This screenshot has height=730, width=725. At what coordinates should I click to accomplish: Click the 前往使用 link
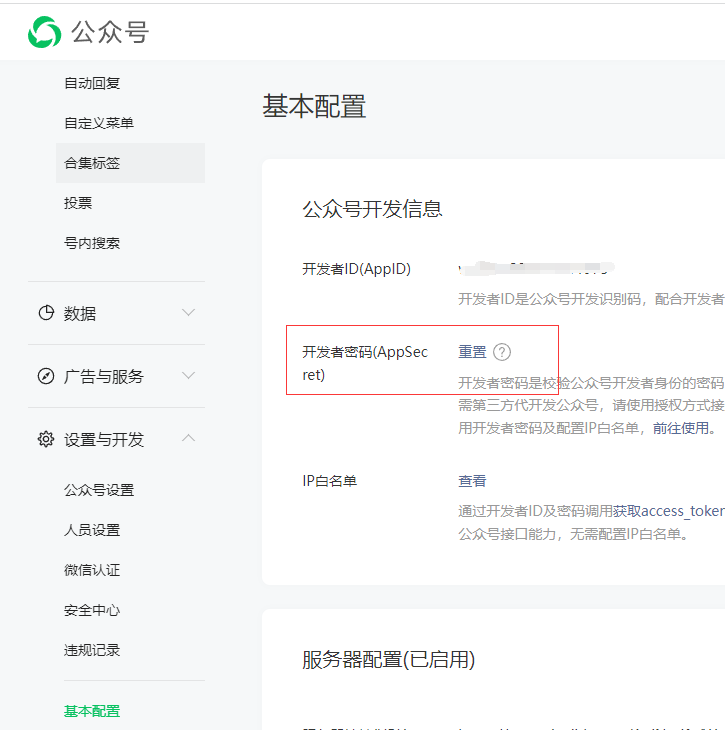coord(681,428)
